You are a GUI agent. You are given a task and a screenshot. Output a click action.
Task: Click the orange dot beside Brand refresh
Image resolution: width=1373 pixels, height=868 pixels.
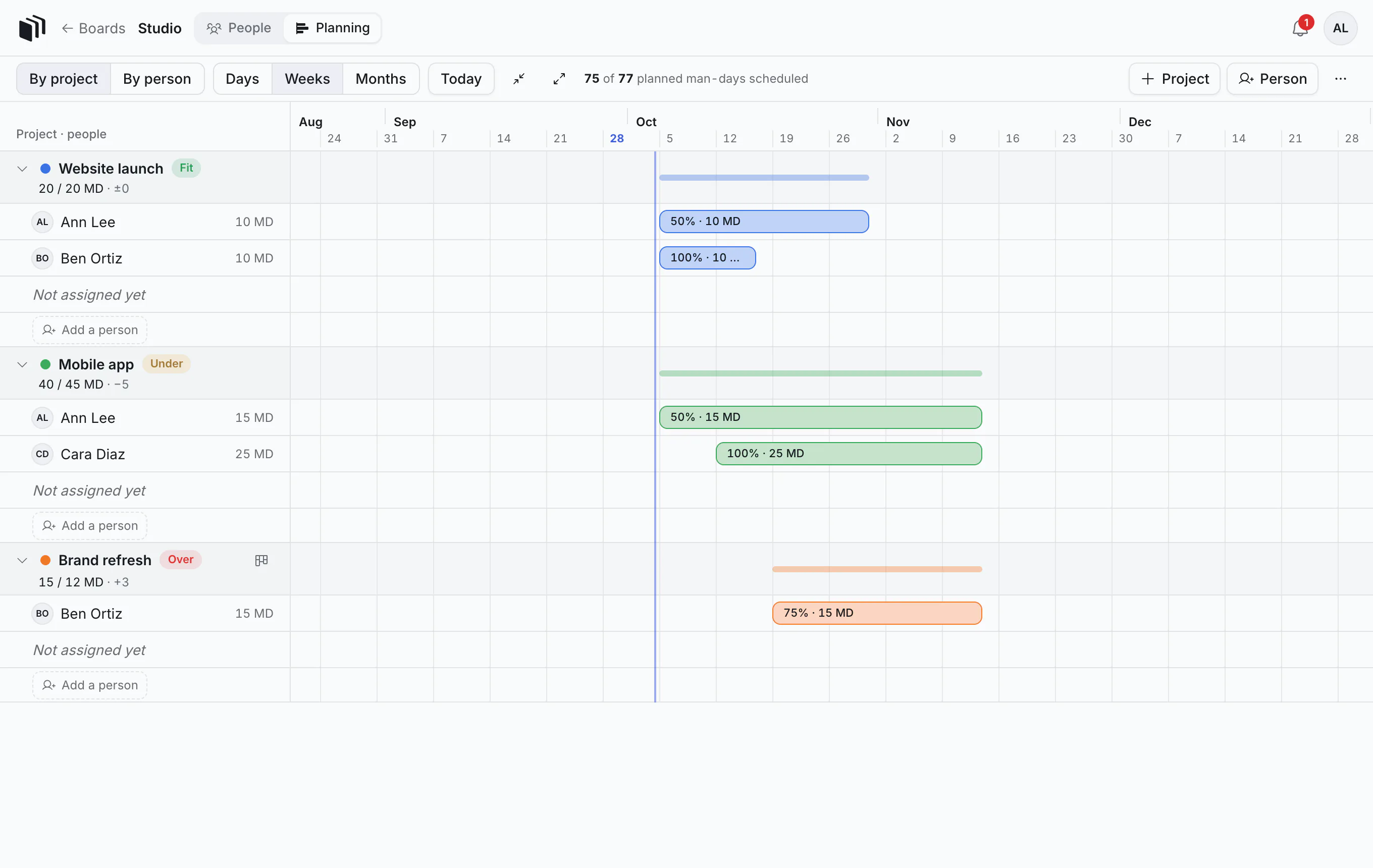(x=45, y=560)
